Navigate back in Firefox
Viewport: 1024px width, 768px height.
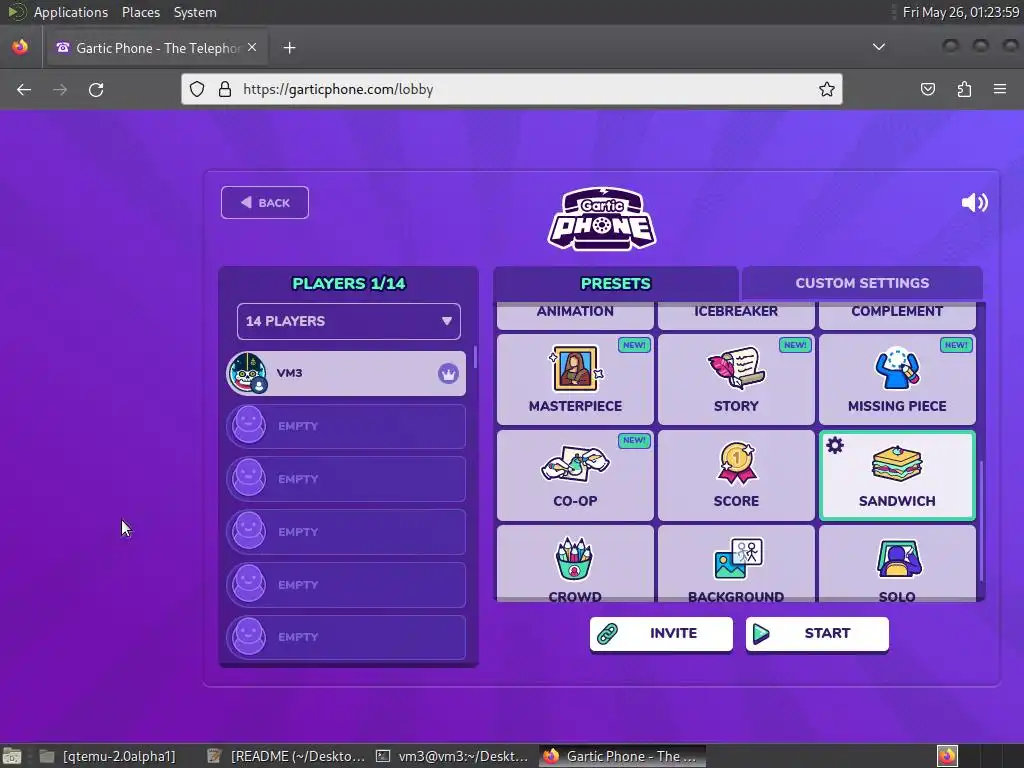pos(24,89)
